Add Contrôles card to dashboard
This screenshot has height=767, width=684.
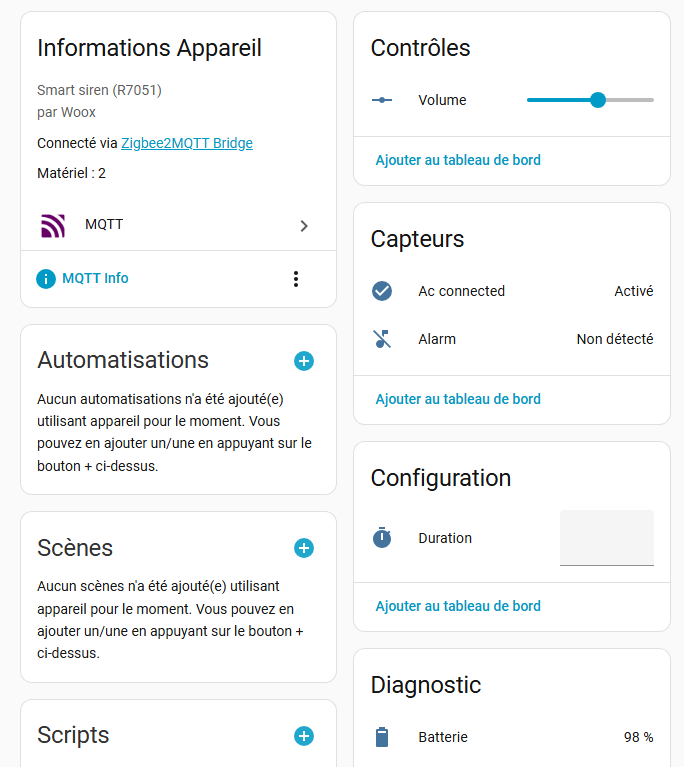[x=458, y=160]
